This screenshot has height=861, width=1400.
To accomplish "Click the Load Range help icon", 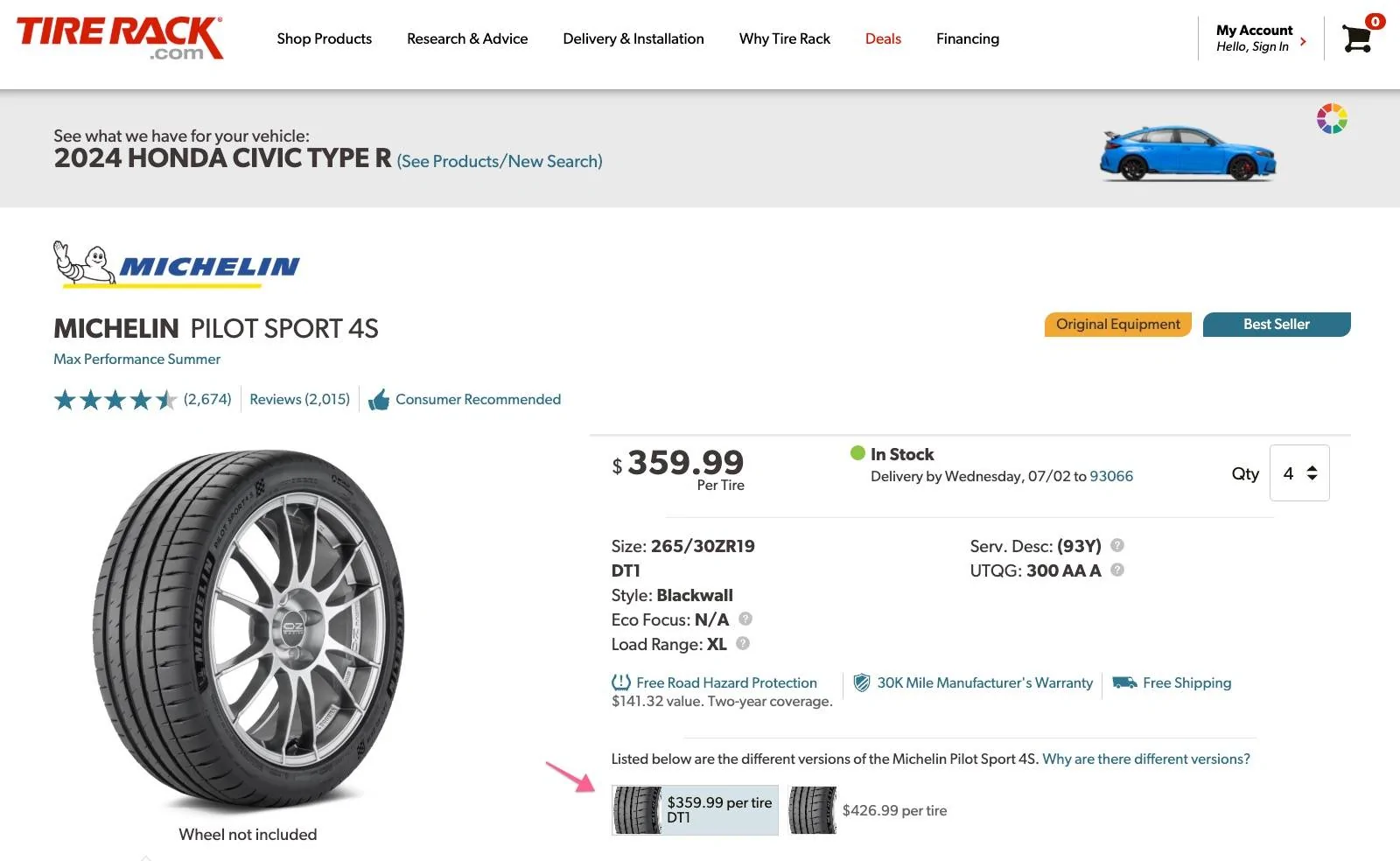I will (743, 643).
